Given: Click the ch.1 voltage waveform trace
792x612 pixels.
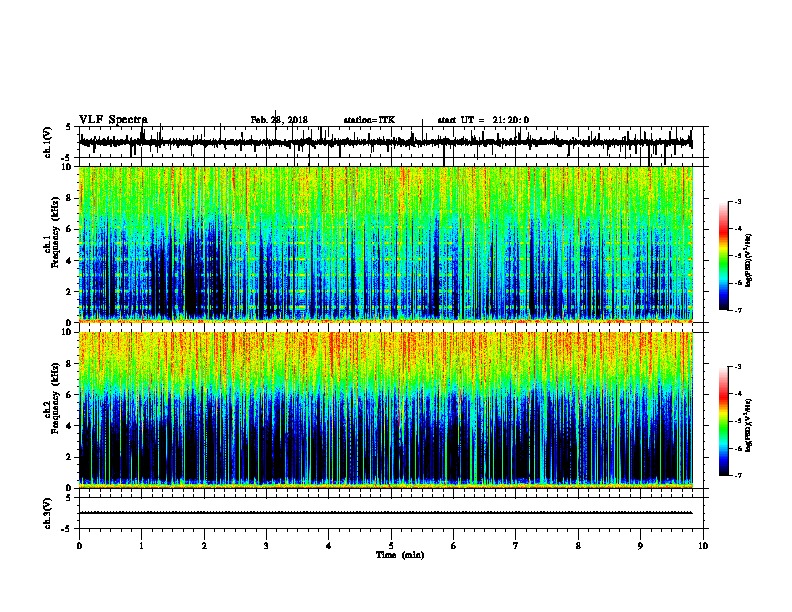Looking at the screenshot, I should (x=386, y=143).
